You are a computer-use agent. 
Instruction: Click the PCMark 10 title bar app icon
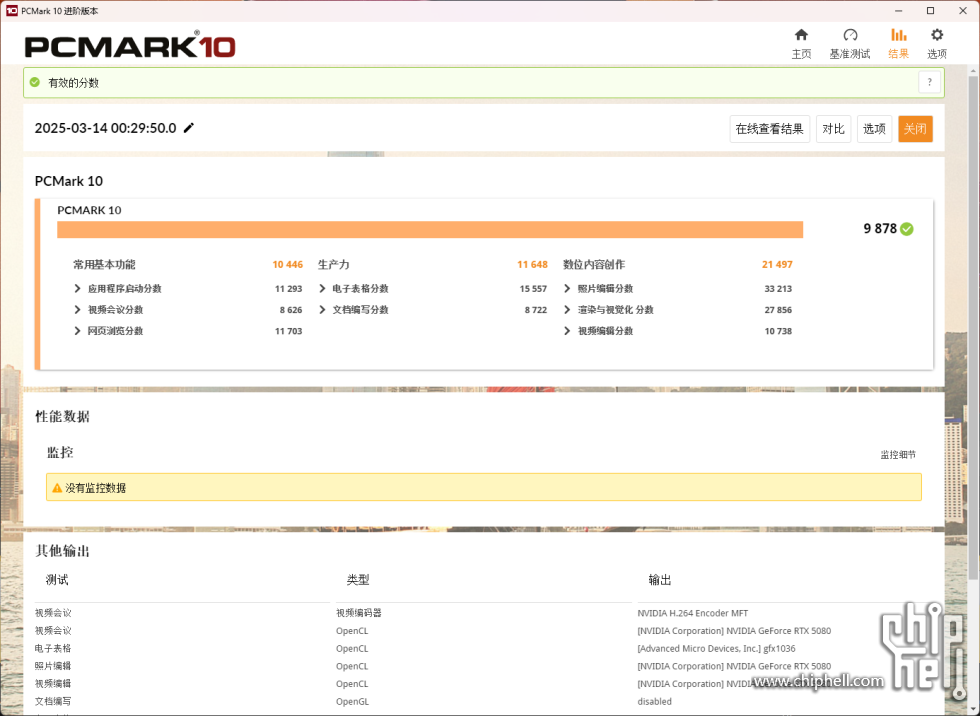pos(11,11)
